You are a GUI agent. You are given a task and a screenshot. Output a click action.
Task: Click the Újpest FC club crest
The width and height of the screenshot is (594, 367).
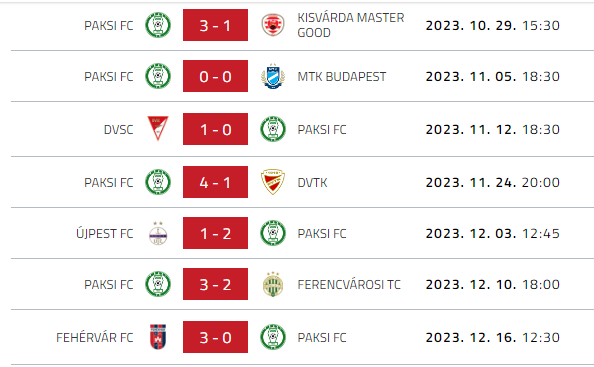158,233
